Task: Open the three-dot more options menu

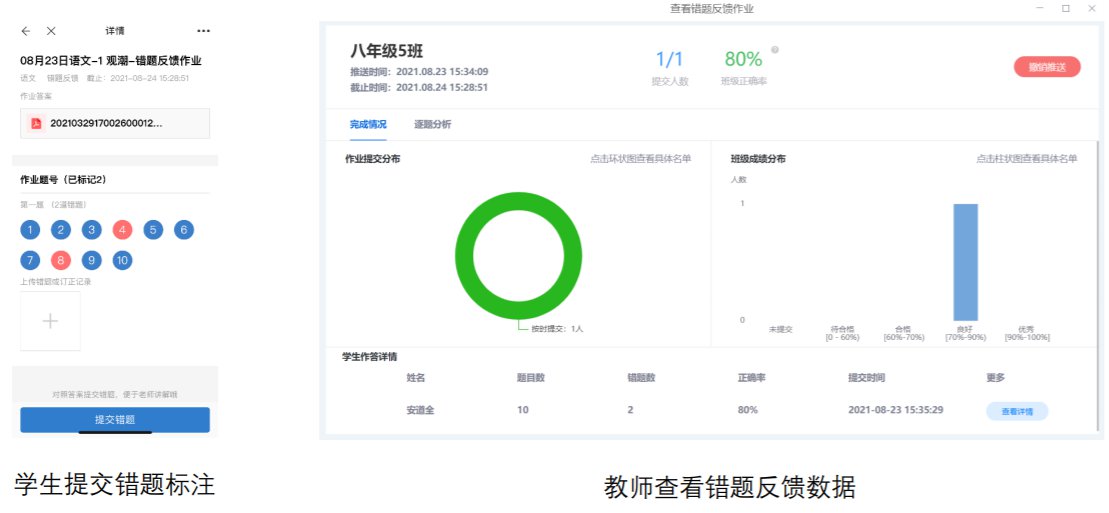Action: click(x=204, y=31)
